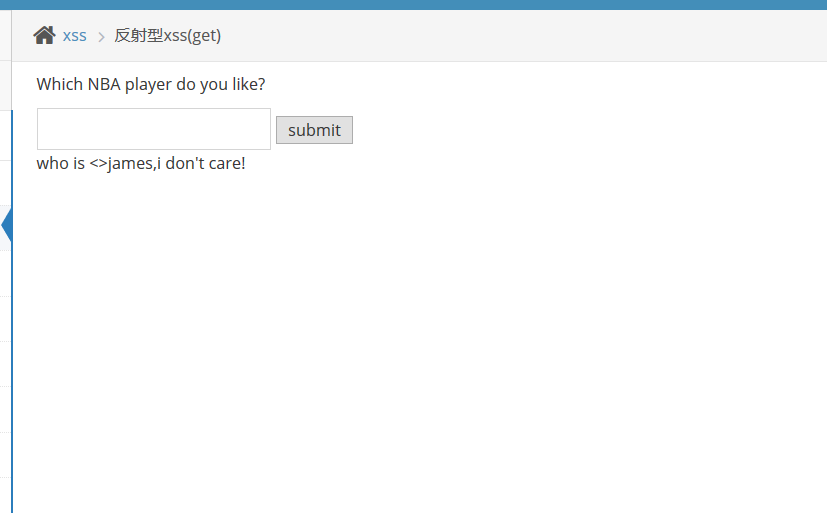Screen dimensions: 827x513
Task: Click the breadcrumb chevron separator
Action: [x=101, y=37]
